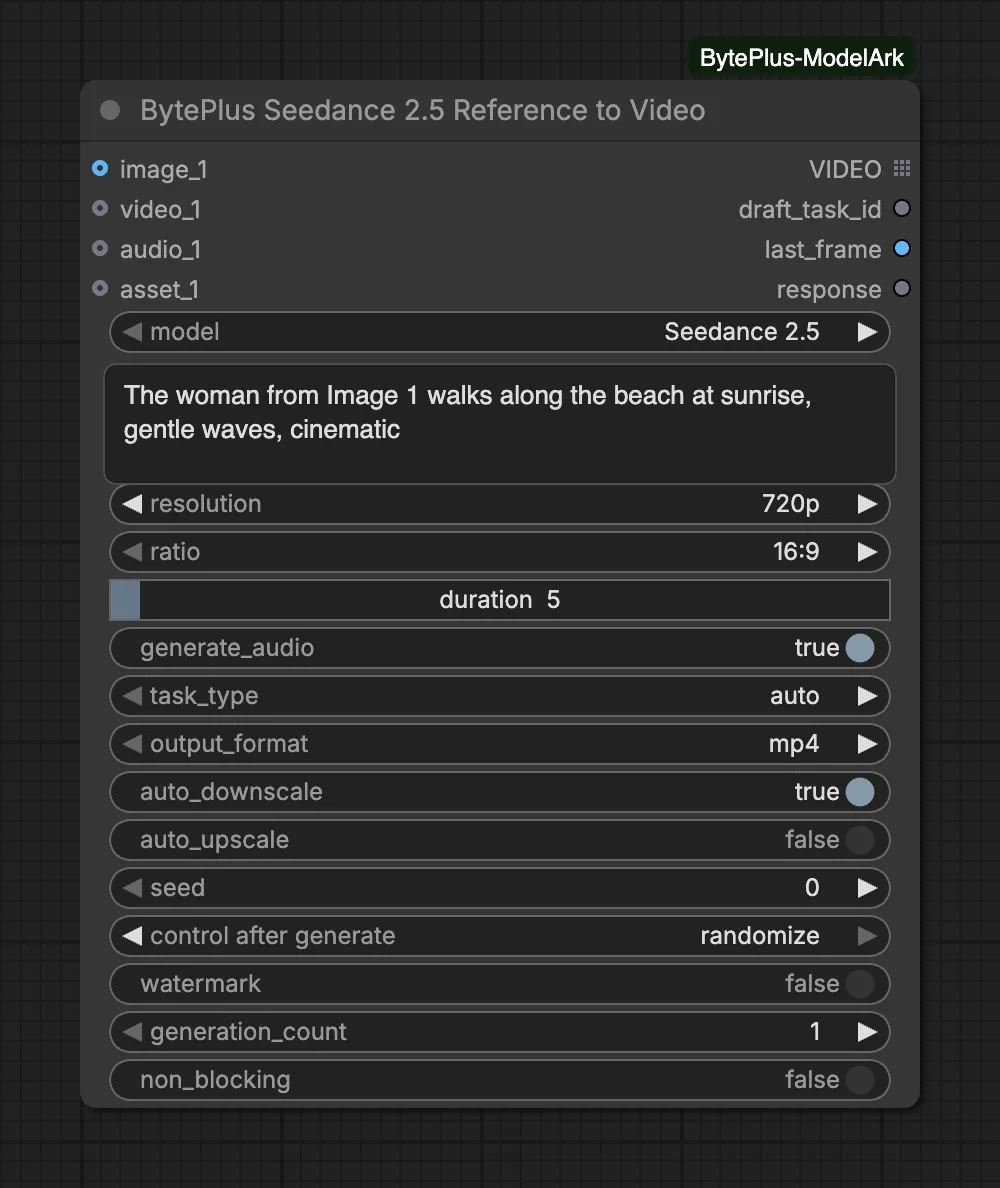Enable the non_blocking toggle

(x=860, y=1080)
